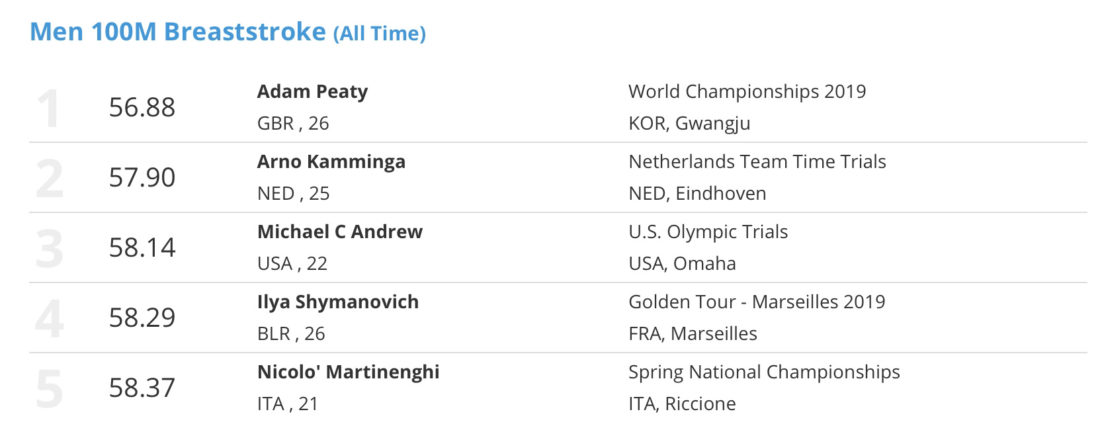Click the 57.90 time result
Image resolution: width=1100 pixels, height=428 pixels.
(x=142, y=178)
